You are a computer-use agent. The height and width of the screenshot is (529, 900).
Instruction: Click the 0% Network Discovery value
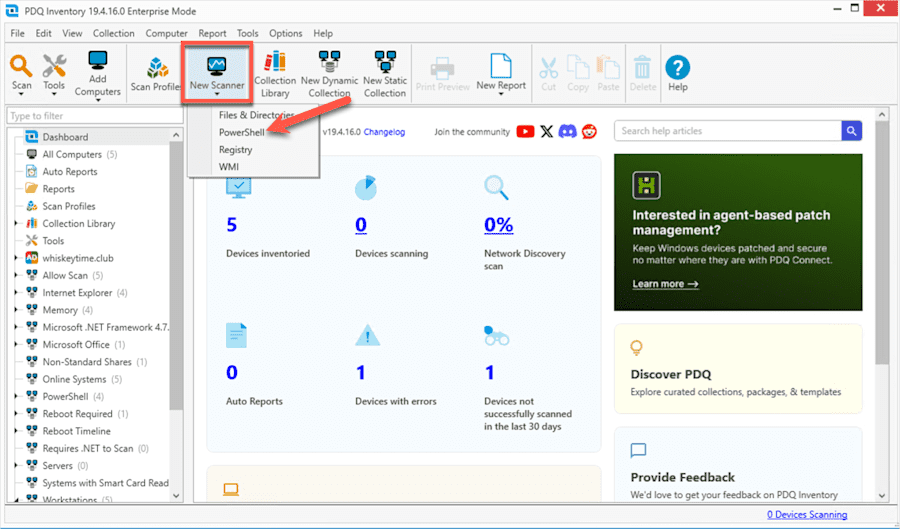pyautogui.click(x=498, y=225)
